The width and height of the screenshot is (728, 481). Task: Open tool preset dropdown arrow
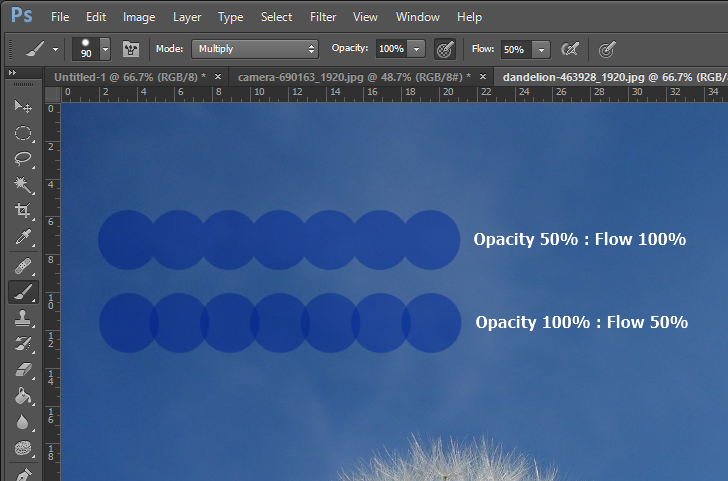55,49
